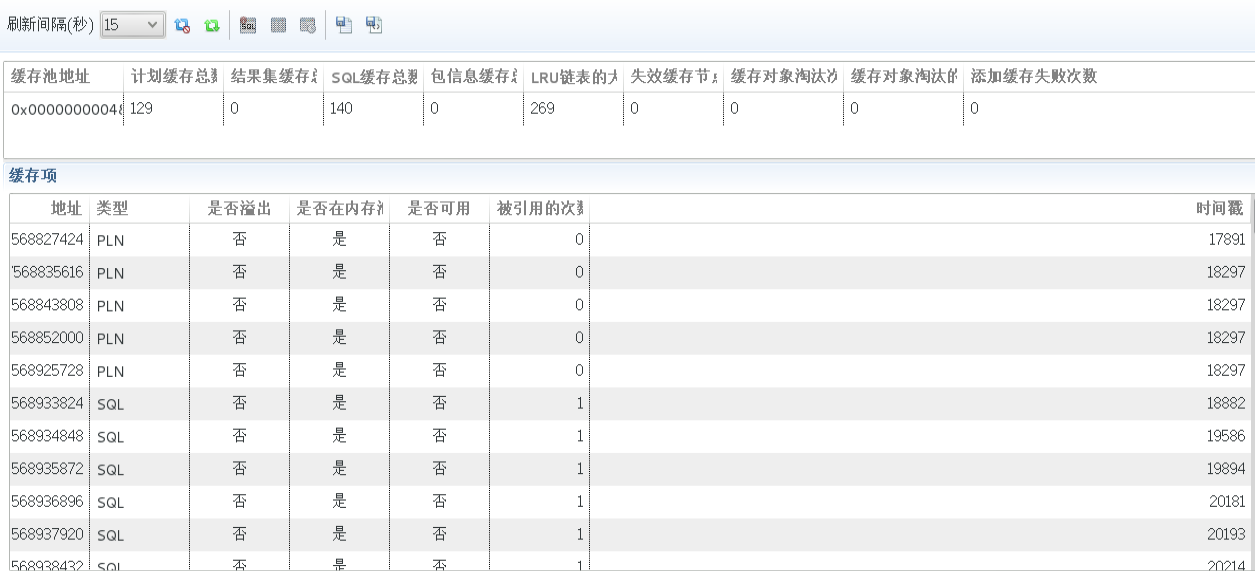Click reference count 1 in row 568935872
1255x571 pixels.
click(579, 469)
